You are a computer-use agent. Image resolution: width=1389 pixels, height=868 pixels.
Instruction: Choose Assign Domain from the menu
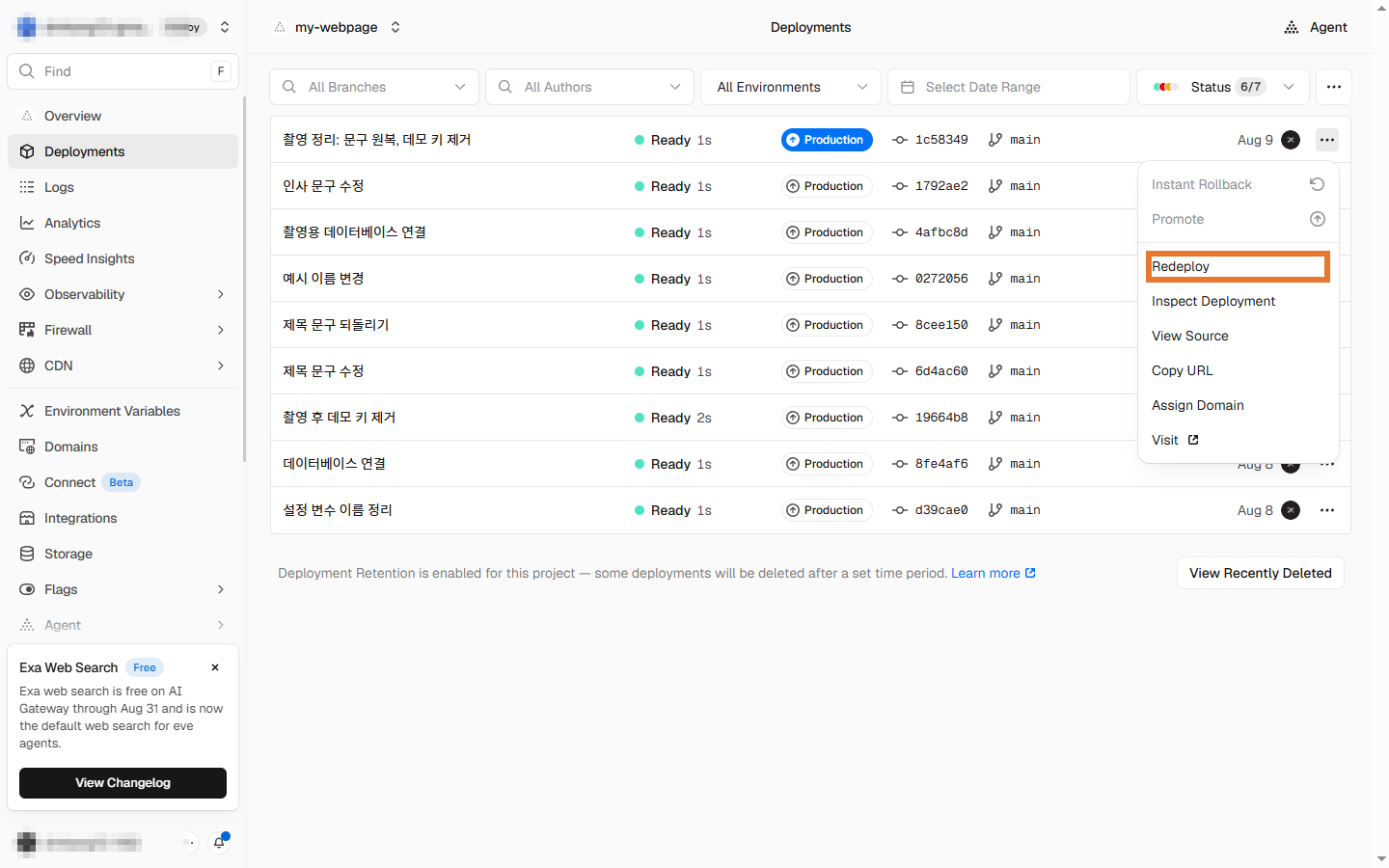pyautogui.click(x=1239, y=405)
